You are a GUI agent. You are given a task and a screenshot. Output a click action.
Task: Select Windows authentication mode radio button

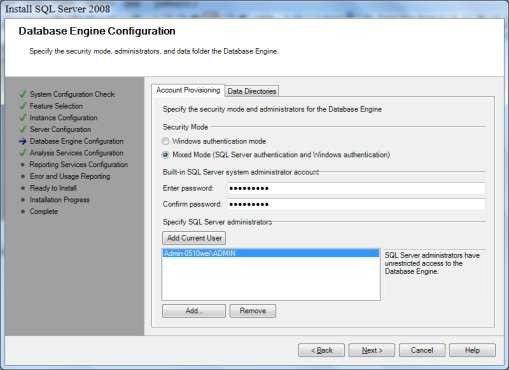click(165, 141)
